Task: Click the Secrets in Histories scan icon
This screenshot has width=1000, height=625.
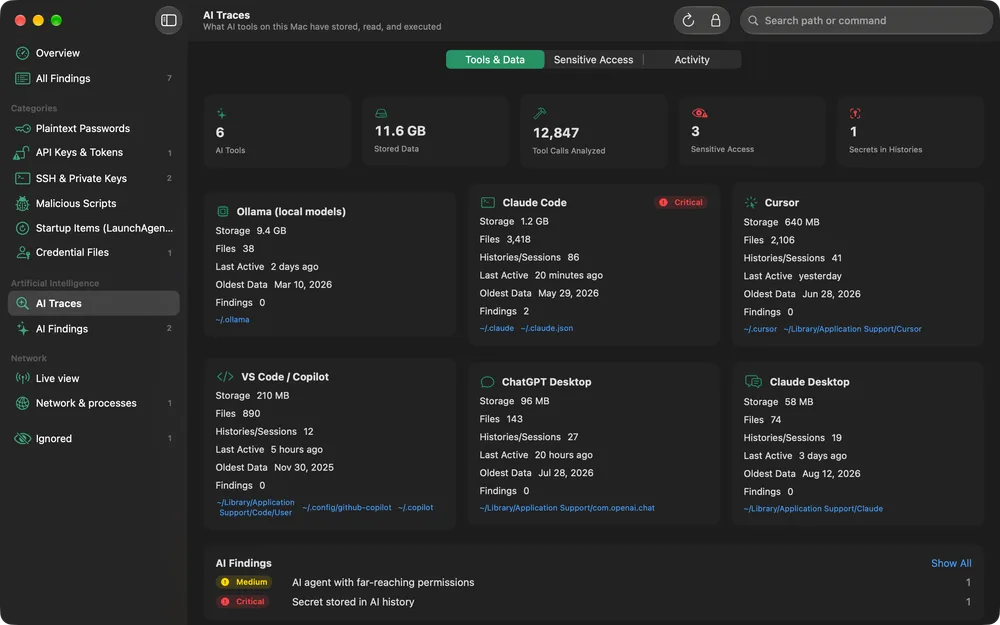Action: click(855, 113)
